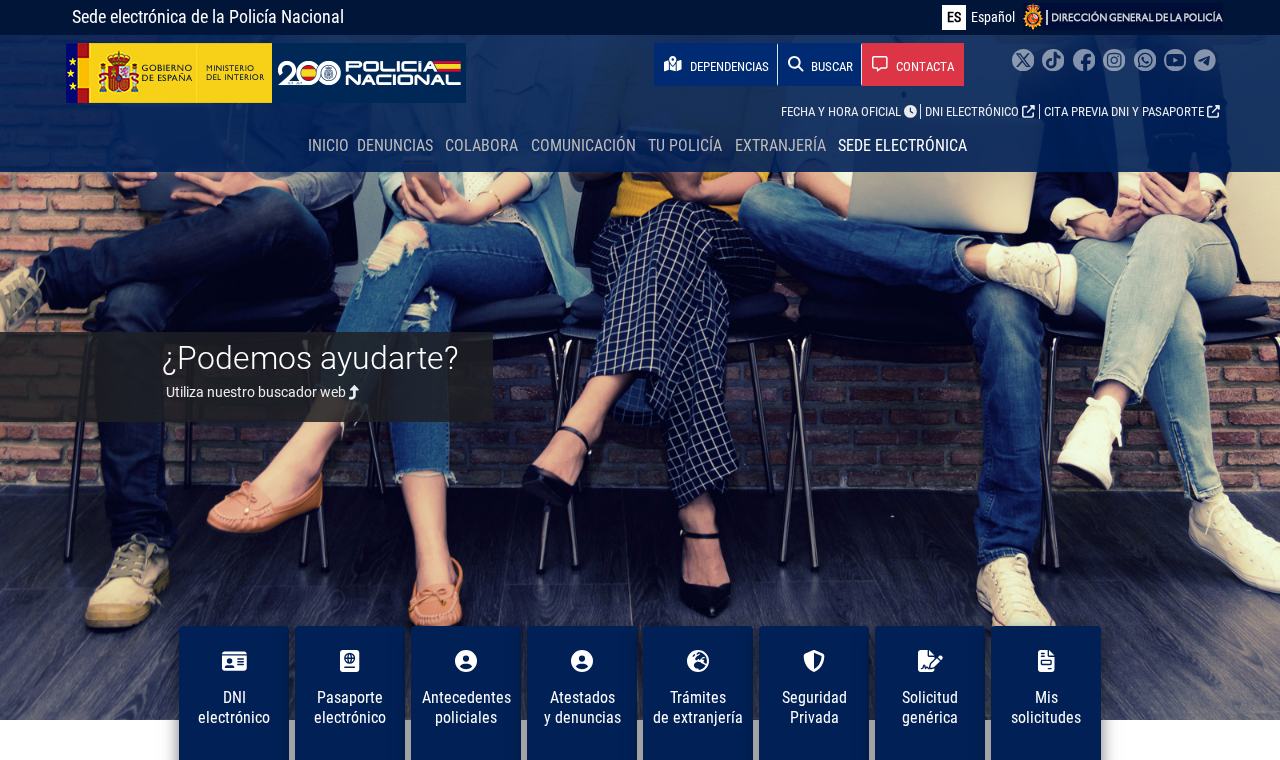Open the Colabora menu
Viewport: 1280px width, 760px height.
(x=482, y=145)
